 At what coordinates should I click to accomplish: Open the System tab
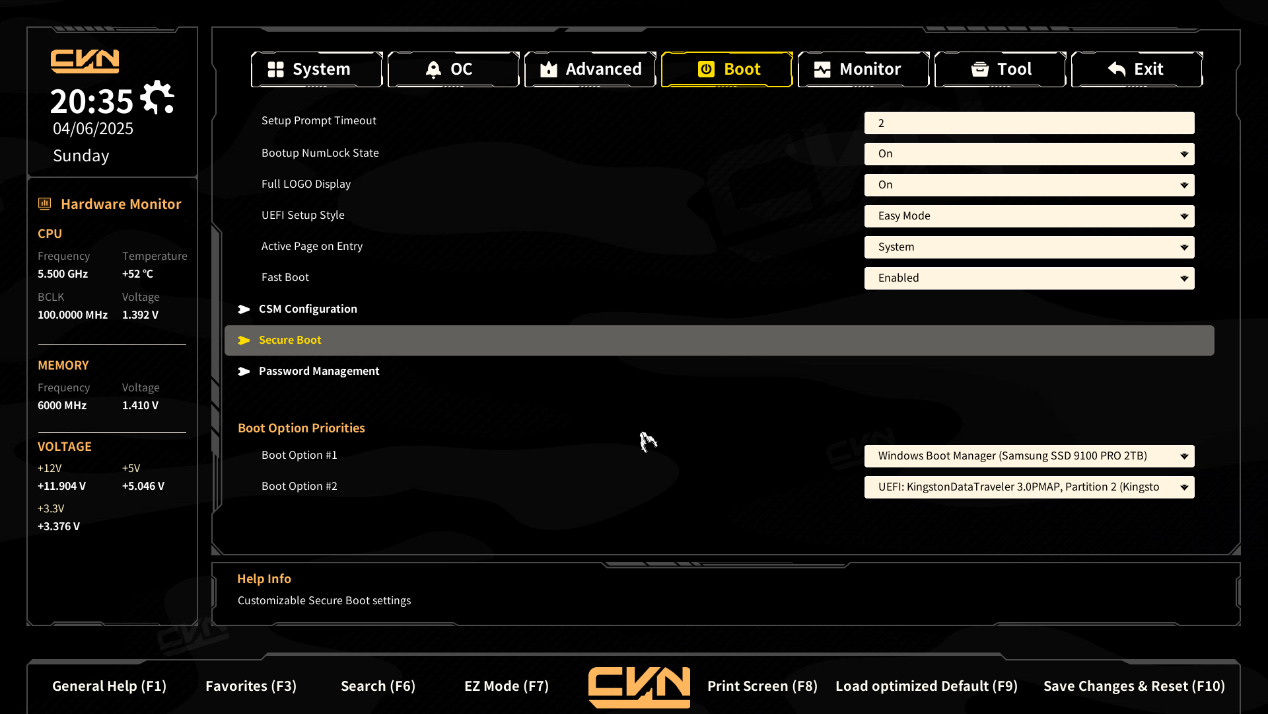point(316,69)
